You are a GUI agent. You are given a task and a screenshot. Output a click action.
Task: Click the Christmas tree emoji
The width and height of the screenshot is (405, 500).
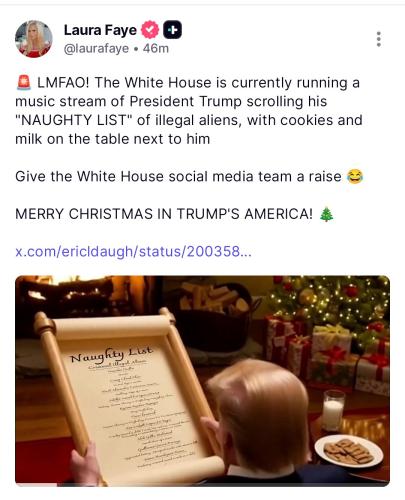click(326, 214)
